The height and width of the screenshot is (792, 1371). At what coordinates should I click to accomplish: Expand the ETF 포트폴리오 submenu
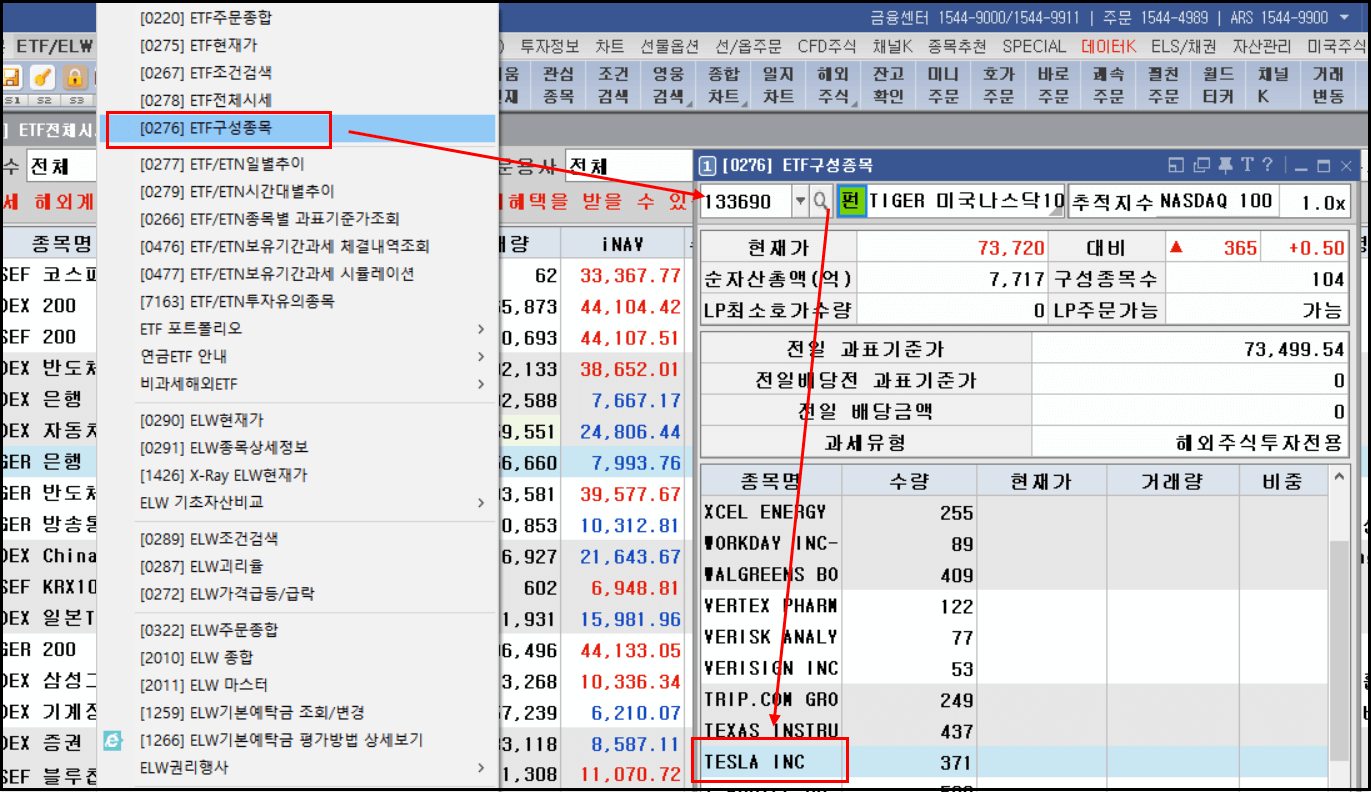tap(481, 329)
